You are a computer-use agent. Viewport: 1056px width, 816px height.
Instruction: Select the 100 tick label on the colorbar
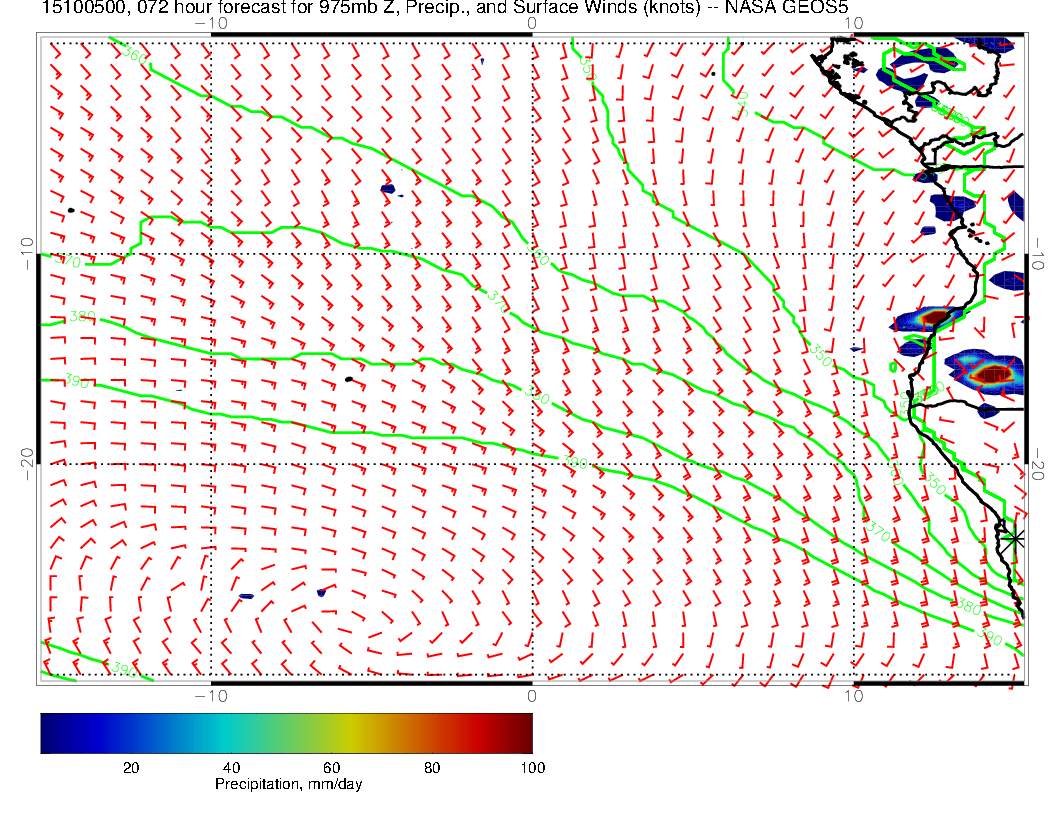click(x=532, y=767)
